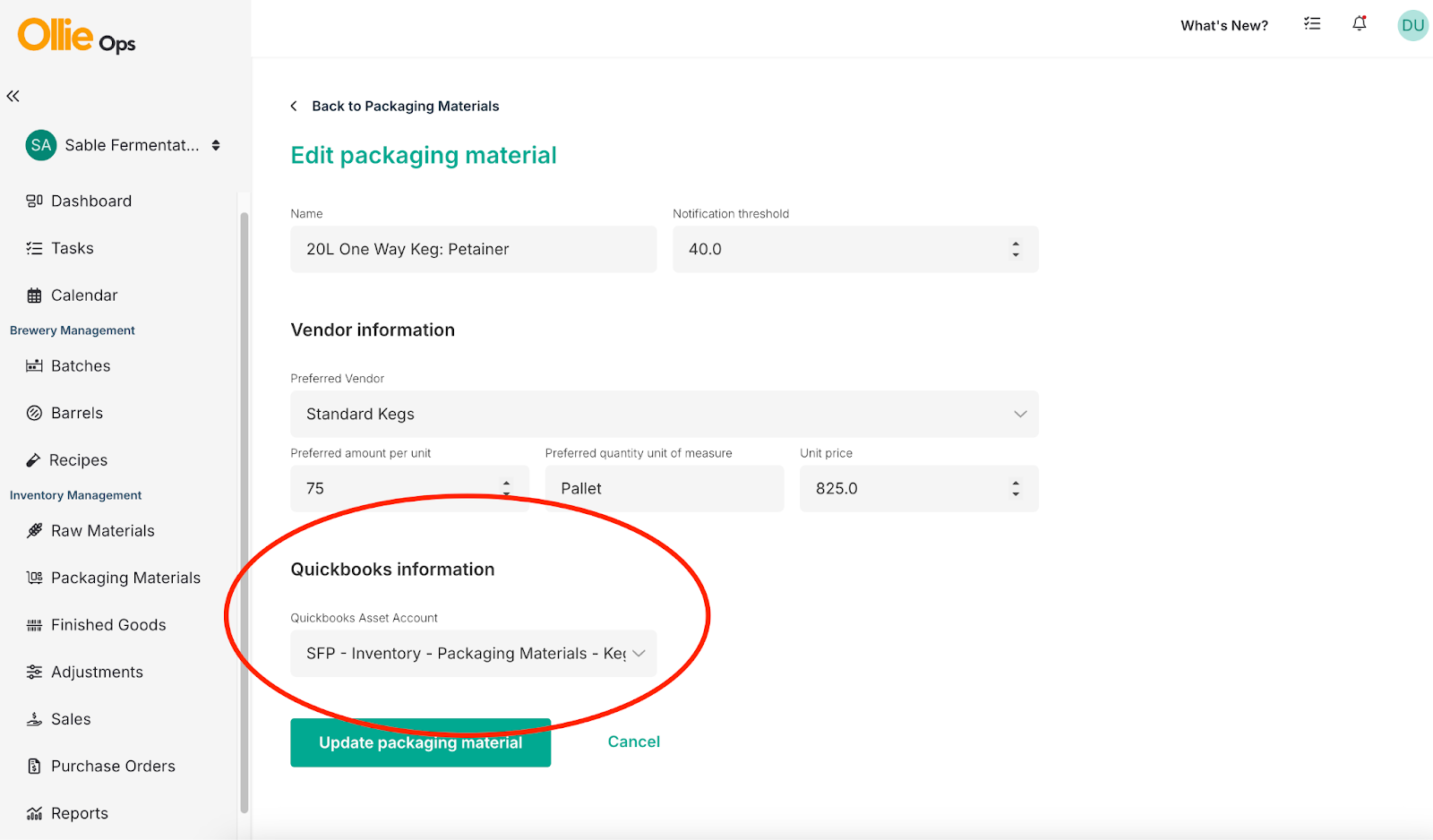Collapse the sidebar with double-chevron icon
The height and width of the screenshot is (840, 1433).
pos(13,96)
